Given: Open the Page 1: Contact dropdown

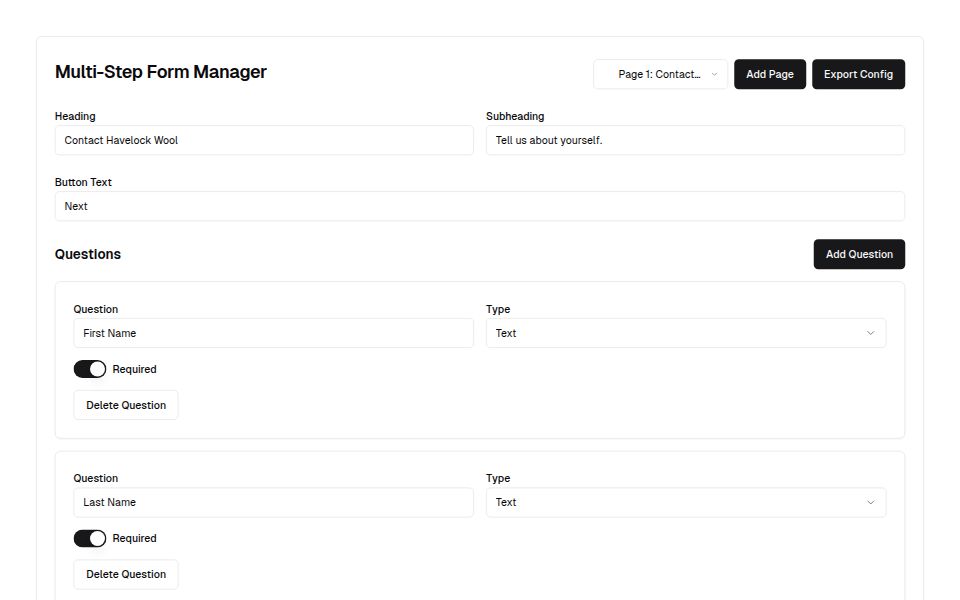Looking at the screenshot, I should pos(660,74).
